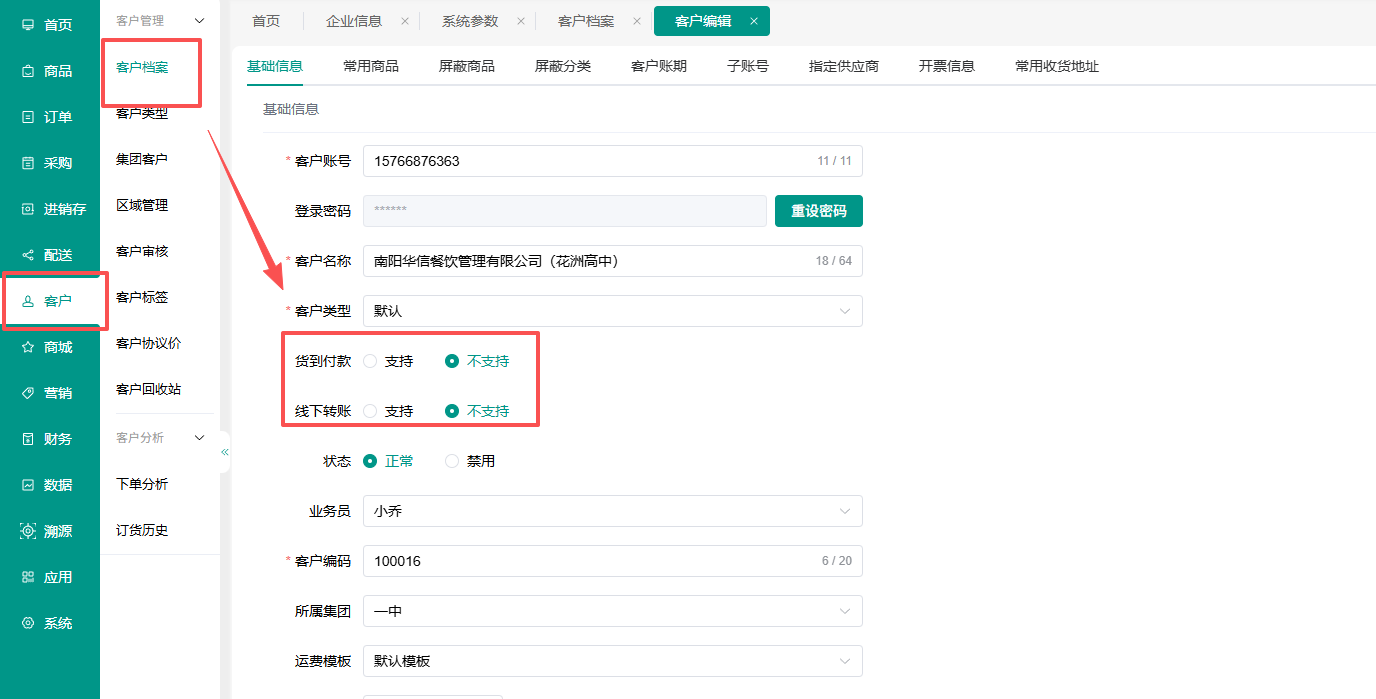Viewport: 1376px width, 699px height.
Task: Open the 配送 share icon in sidebar
Action: coord(28,255)
